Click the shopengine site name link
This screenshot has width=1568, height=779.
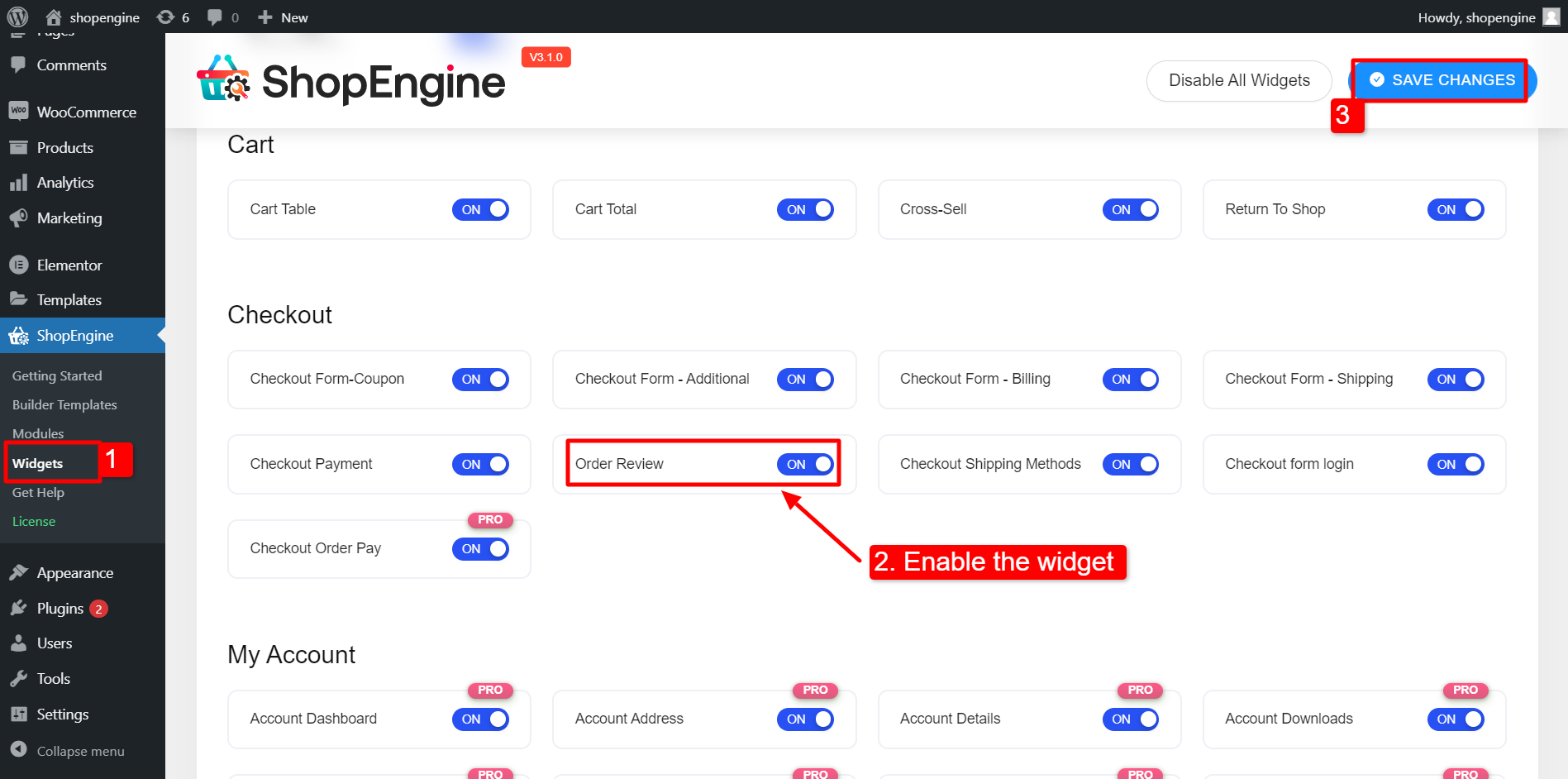click(104, 17)
